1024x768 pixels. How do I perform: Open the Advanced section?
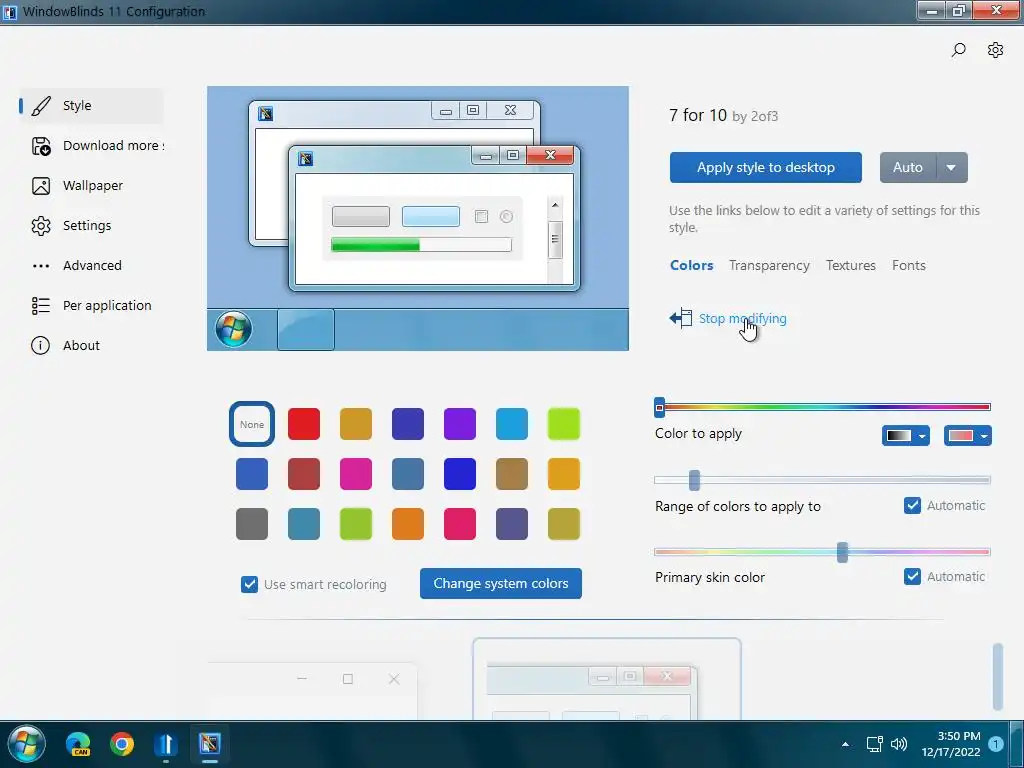coord(91,266)
